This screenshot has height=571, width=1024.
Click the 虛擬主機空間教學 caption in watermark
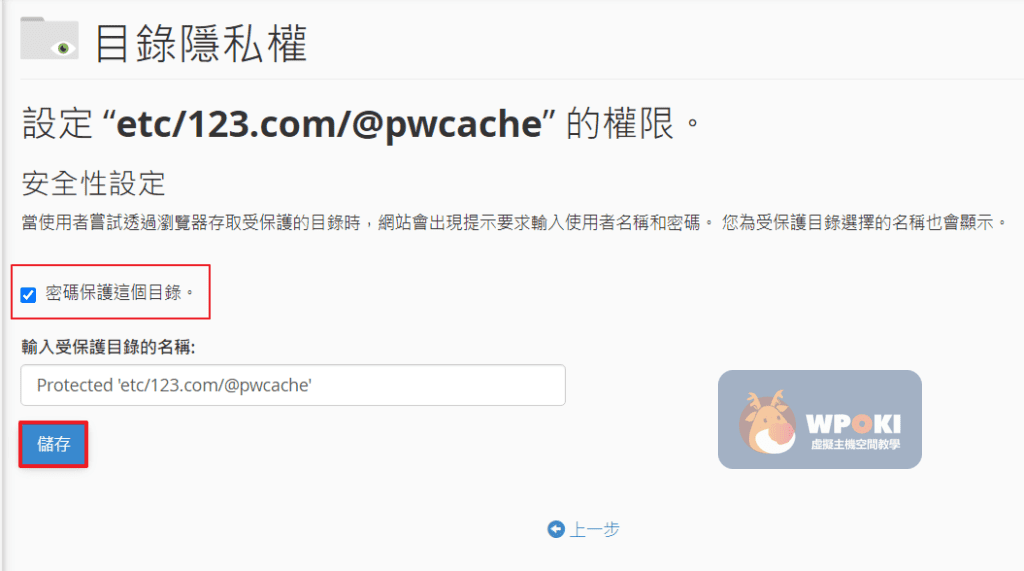855,445
